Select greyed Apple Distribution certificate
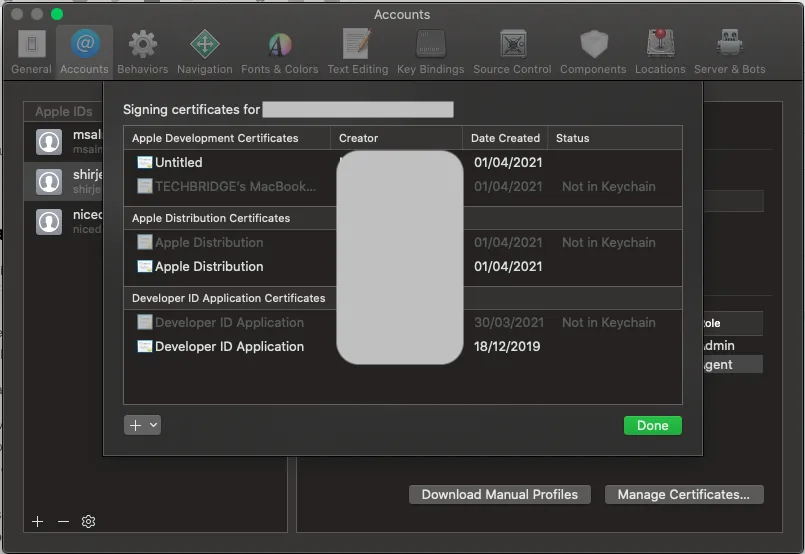 click(402, 242)
